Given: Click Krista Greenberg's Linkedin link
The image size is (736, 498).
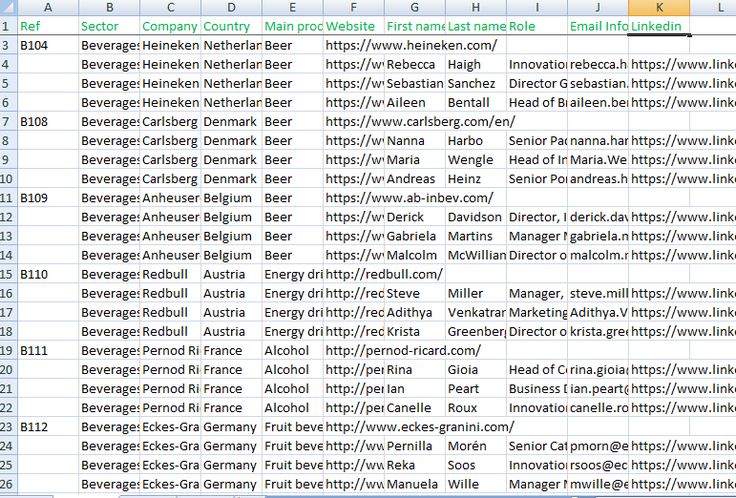Looking at the screenshot, I should (x=683, y=331).
